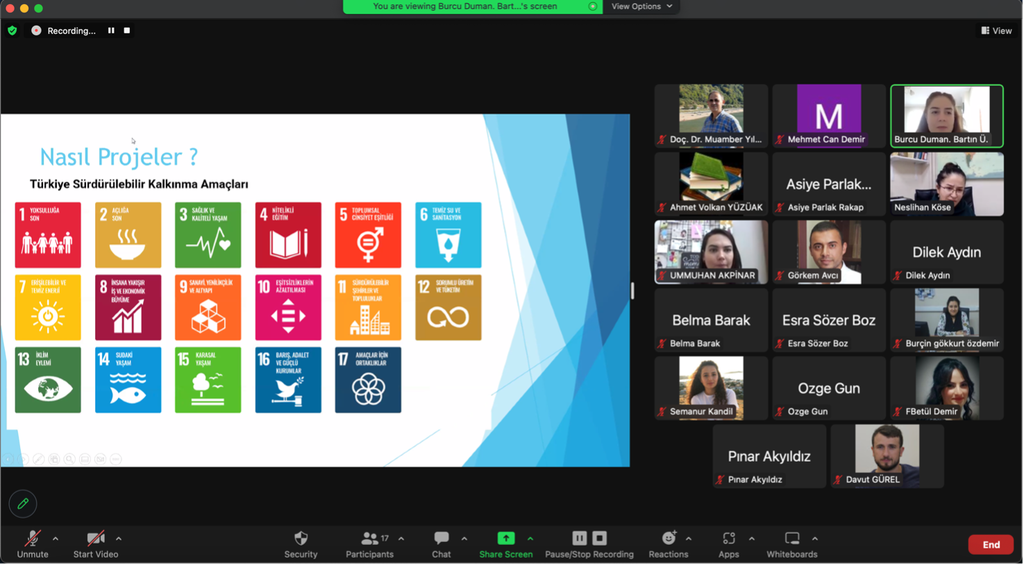Open the View layout menu
1024x565 pixels.
click(995, 31)
